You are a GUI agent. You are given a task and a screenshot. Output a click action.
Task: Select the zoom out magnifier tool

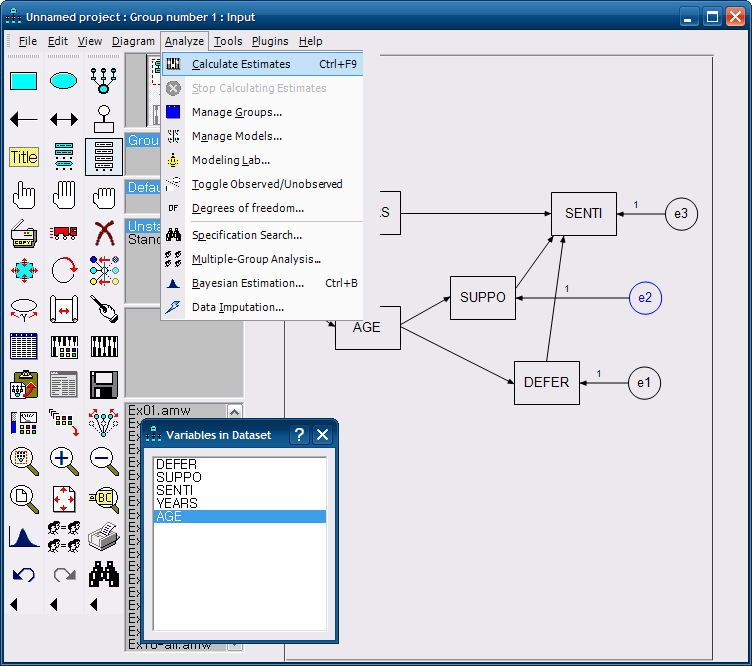tap(104, 461)
